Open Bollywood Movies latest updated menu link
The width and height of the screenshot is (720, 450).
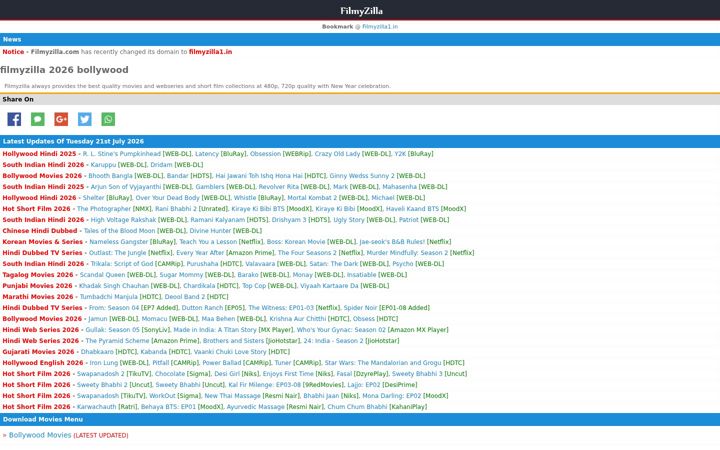pos(40,435)
